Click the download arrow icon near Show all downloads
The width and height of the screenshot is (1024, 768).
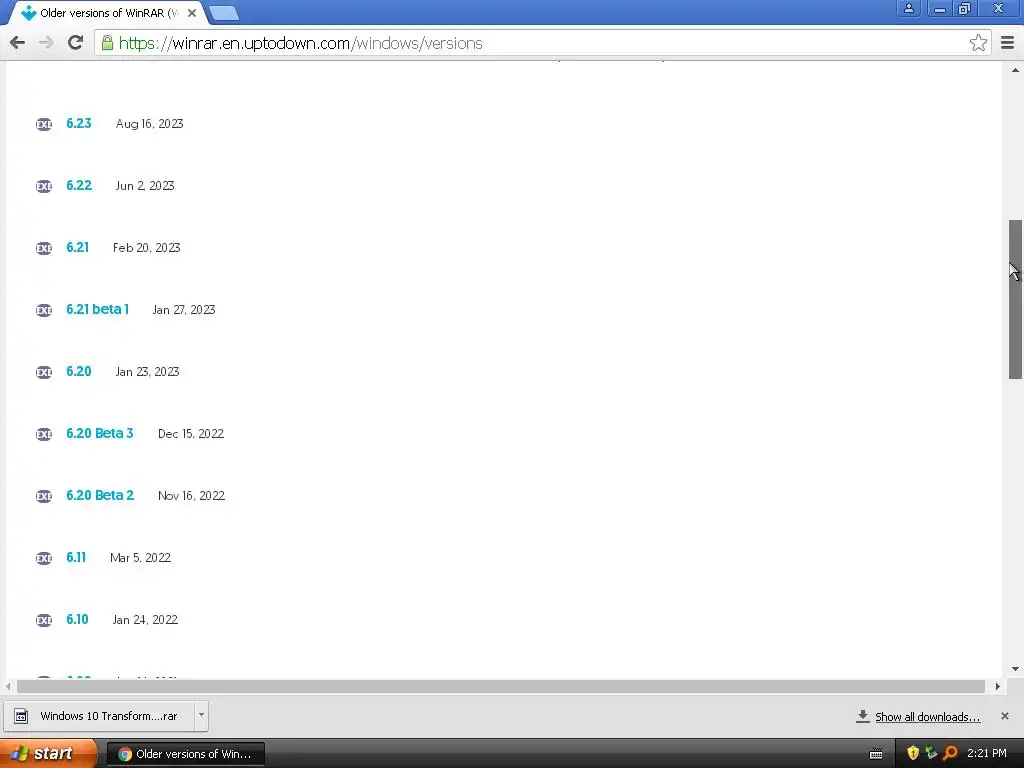point(863,716)
